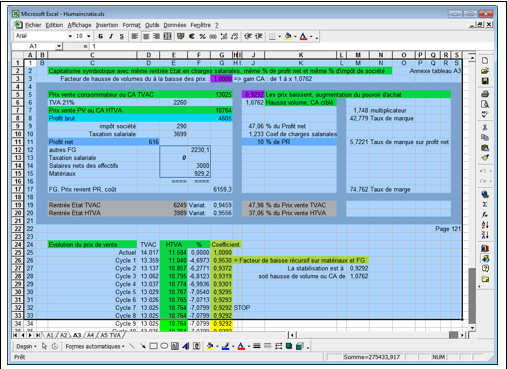
Task: Apply currency number format
Action: tap(181, 36)
